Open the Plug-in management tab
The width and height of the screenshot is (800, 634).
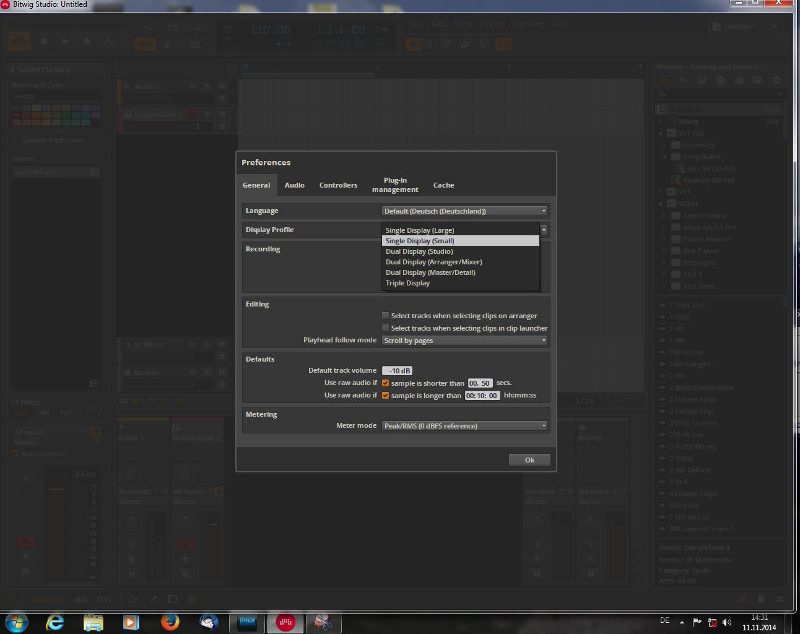tap(395, 185)
